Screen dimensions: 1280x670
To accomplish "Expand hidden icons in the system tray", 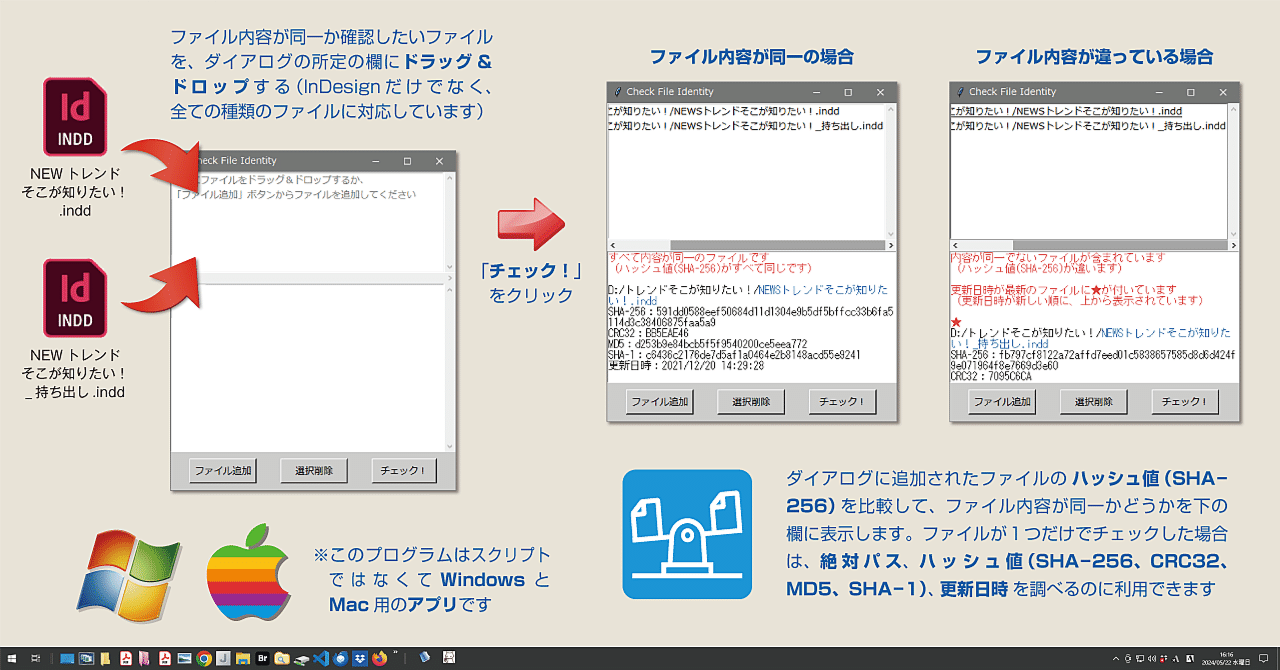I will click(1116, 659).
